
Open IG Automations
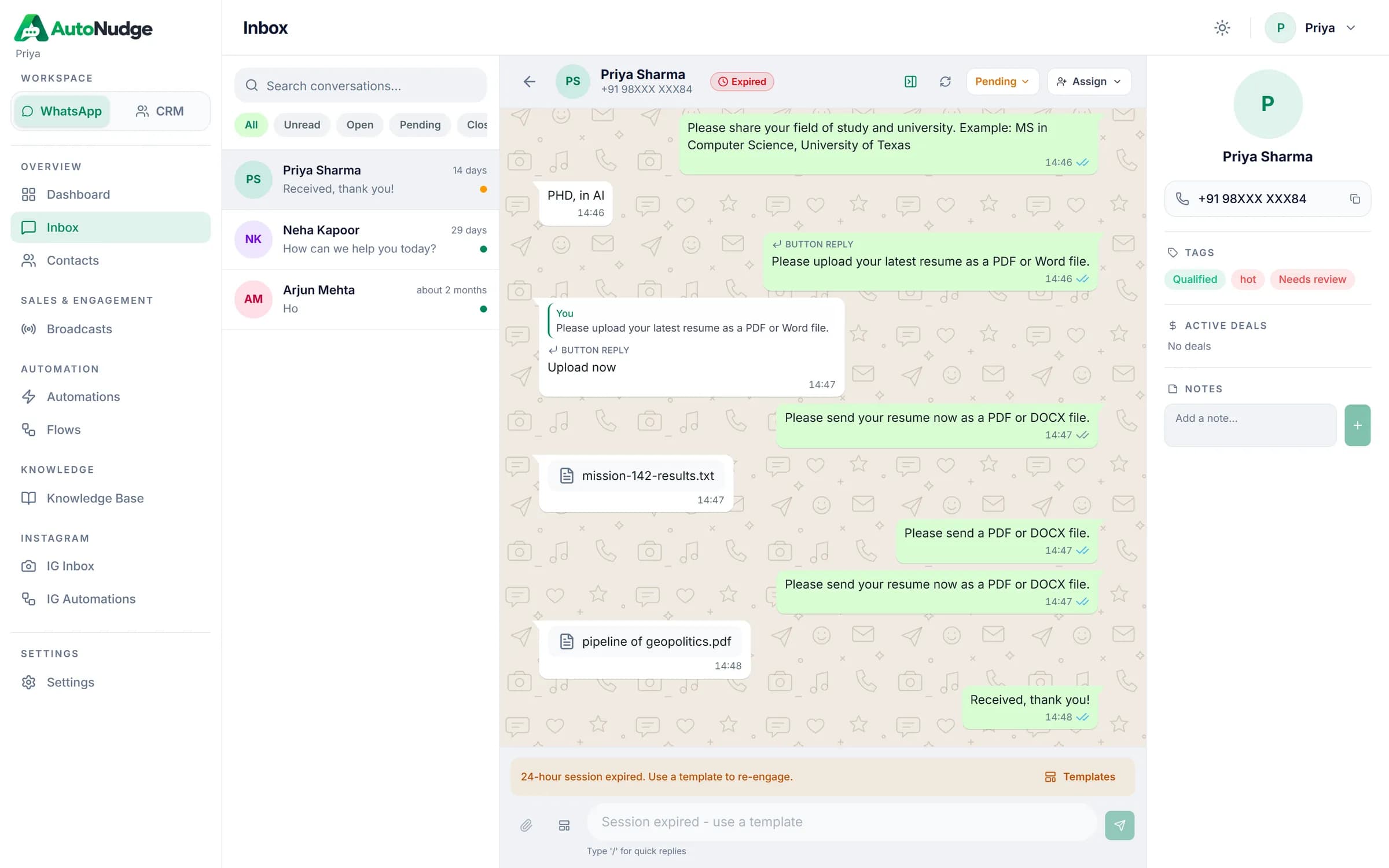(111, 599)
